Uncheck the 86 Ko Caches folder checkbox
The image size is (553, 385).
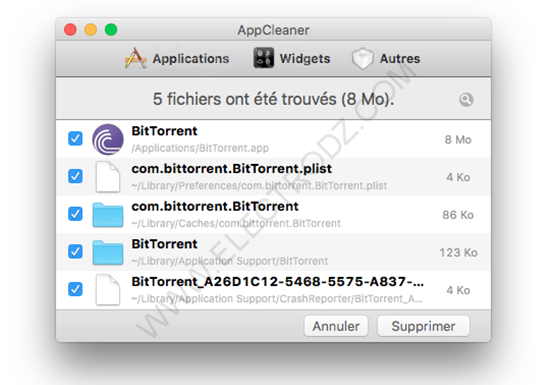(75, 214)
